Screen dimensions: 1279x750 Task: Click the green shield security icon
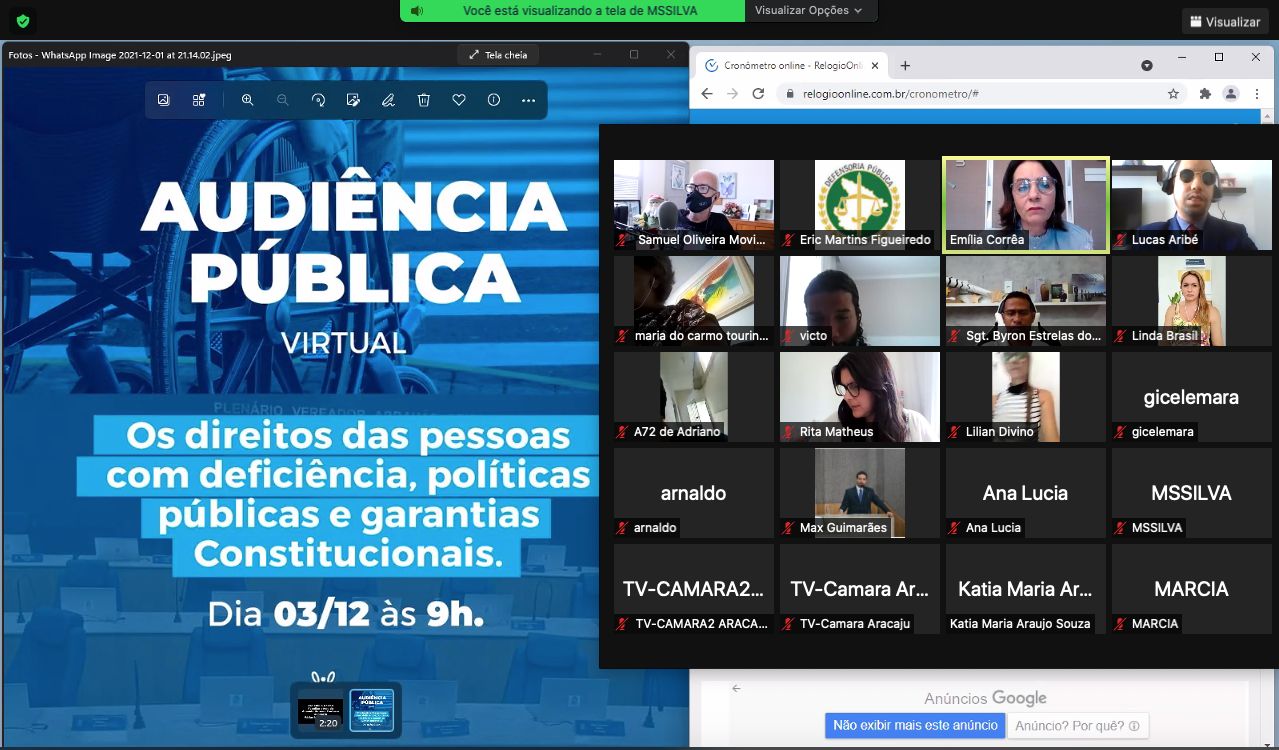click(x=23, y=20)
